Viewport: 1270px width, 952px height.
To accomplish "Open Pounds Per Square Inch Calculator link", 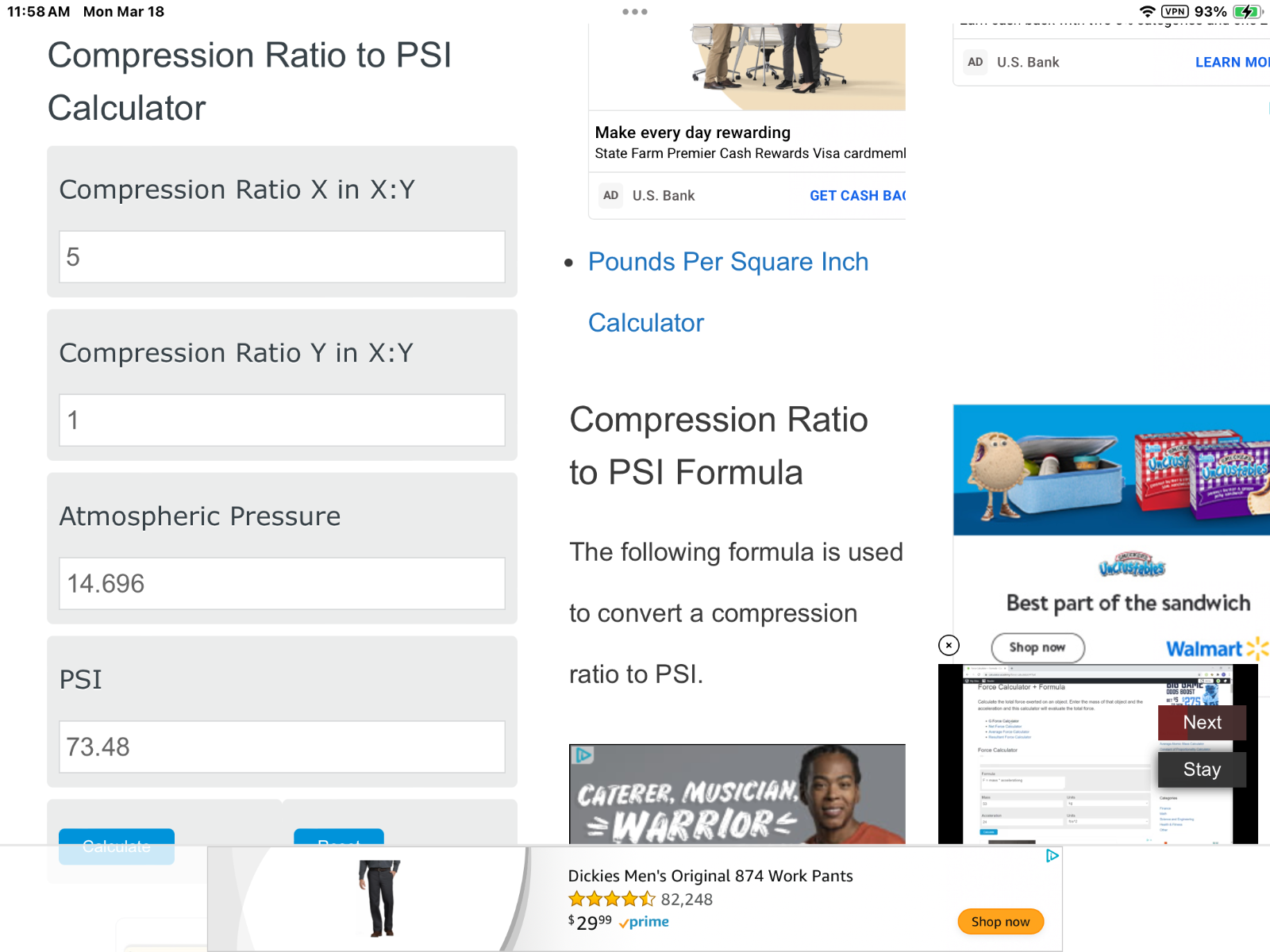I will (x=728, y=263).
